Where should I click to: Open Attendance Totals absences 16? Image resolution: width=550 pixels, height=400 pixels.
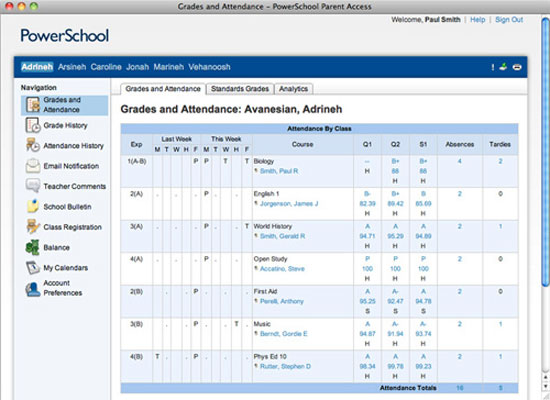click(460, 388)
